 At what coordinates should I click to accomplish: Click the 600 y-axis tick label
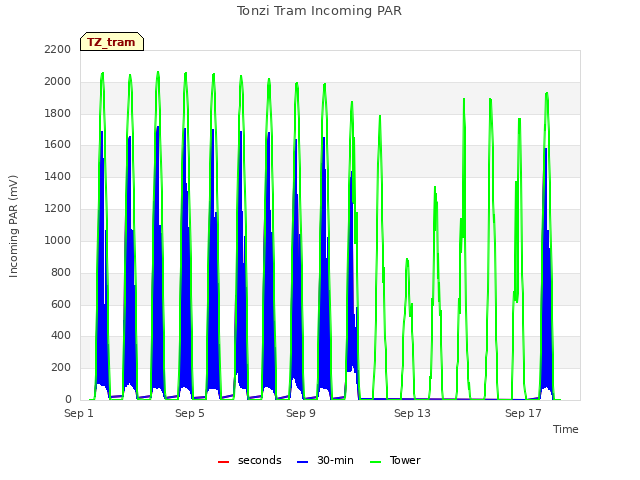tap(61, 304)
